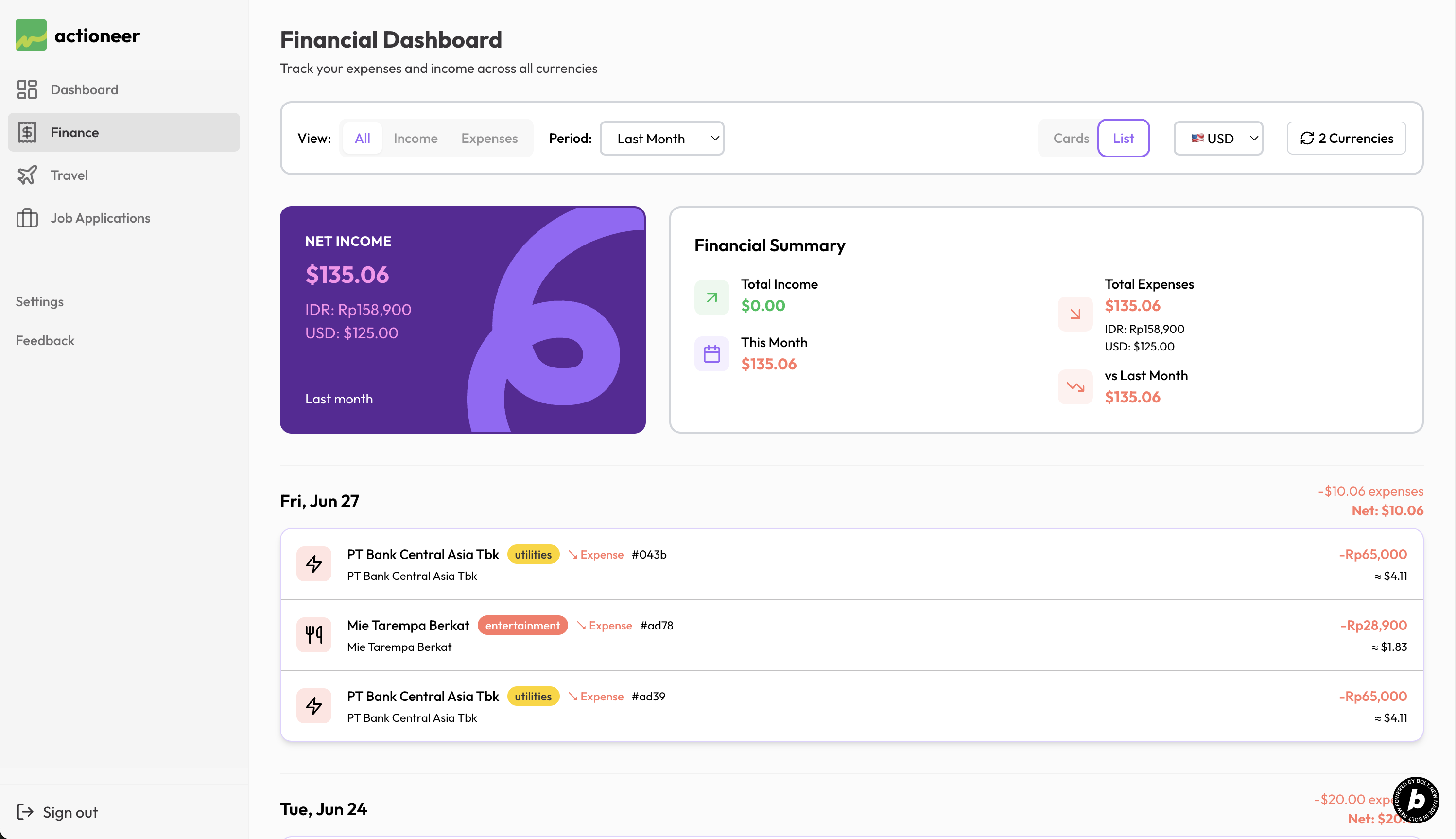Screen dimensions: 1456x839
Task: Switch view filter to Income
Action: [x=415, y=139]
